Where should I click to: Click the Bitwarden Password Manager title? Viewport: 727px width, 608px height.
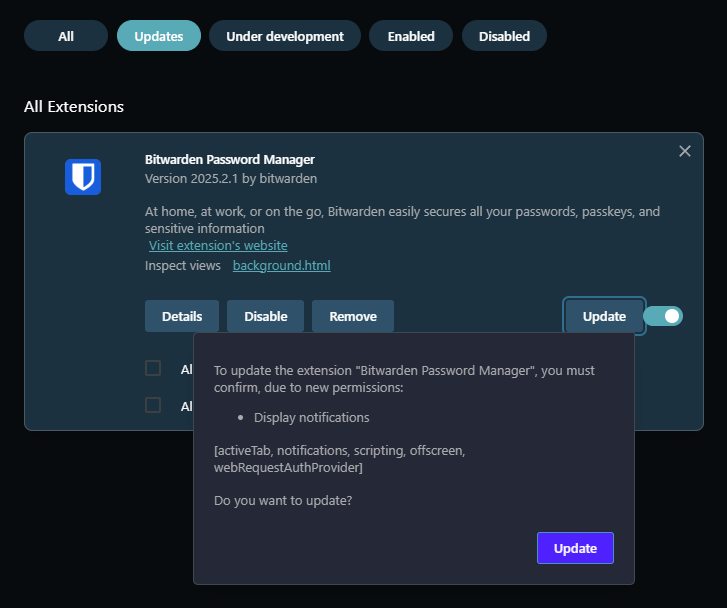tap(230, 160)
